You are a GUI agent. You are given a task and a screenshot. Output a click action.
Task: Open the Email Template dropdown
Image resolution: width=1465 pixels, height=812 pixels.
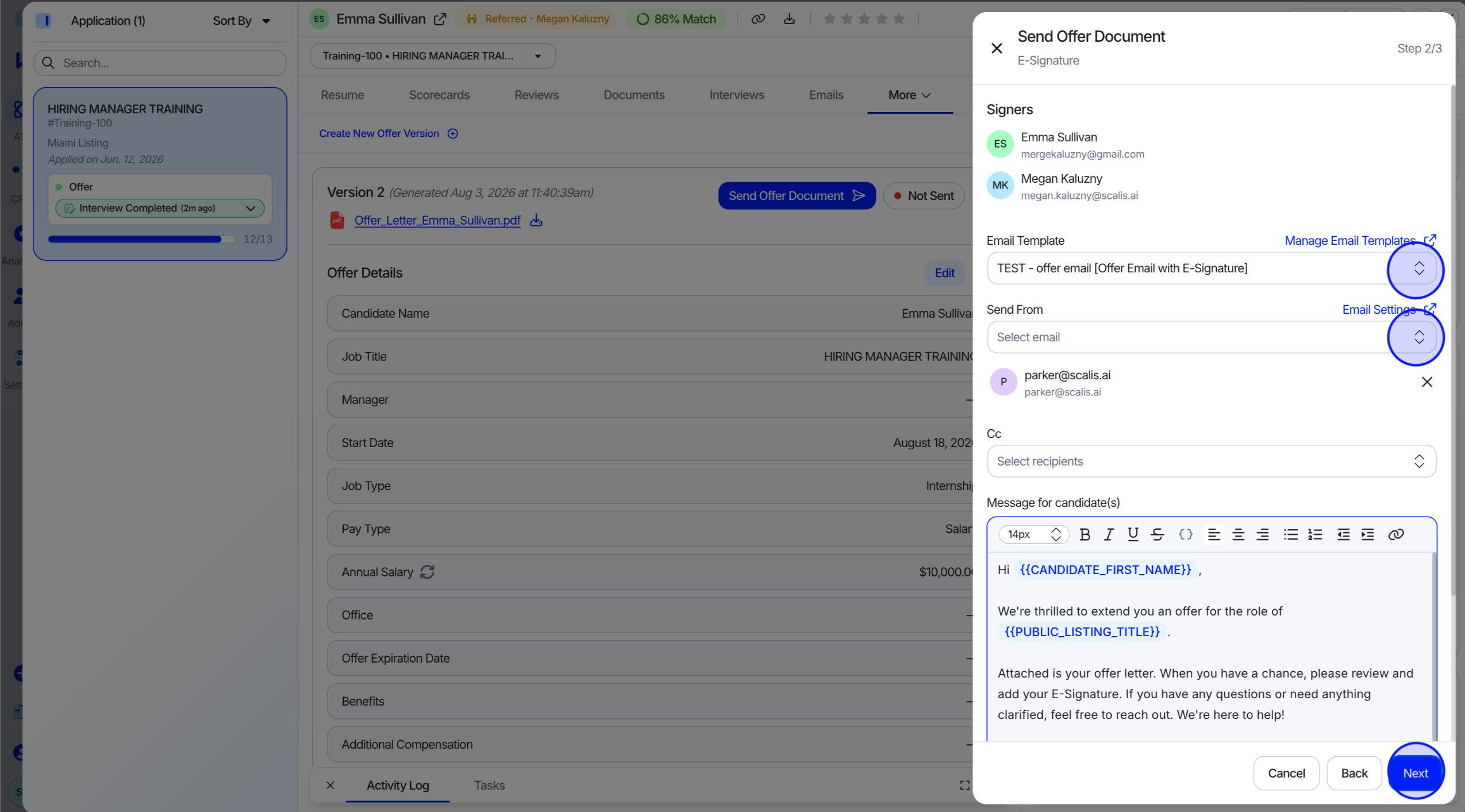click(x=1212, y=268)
